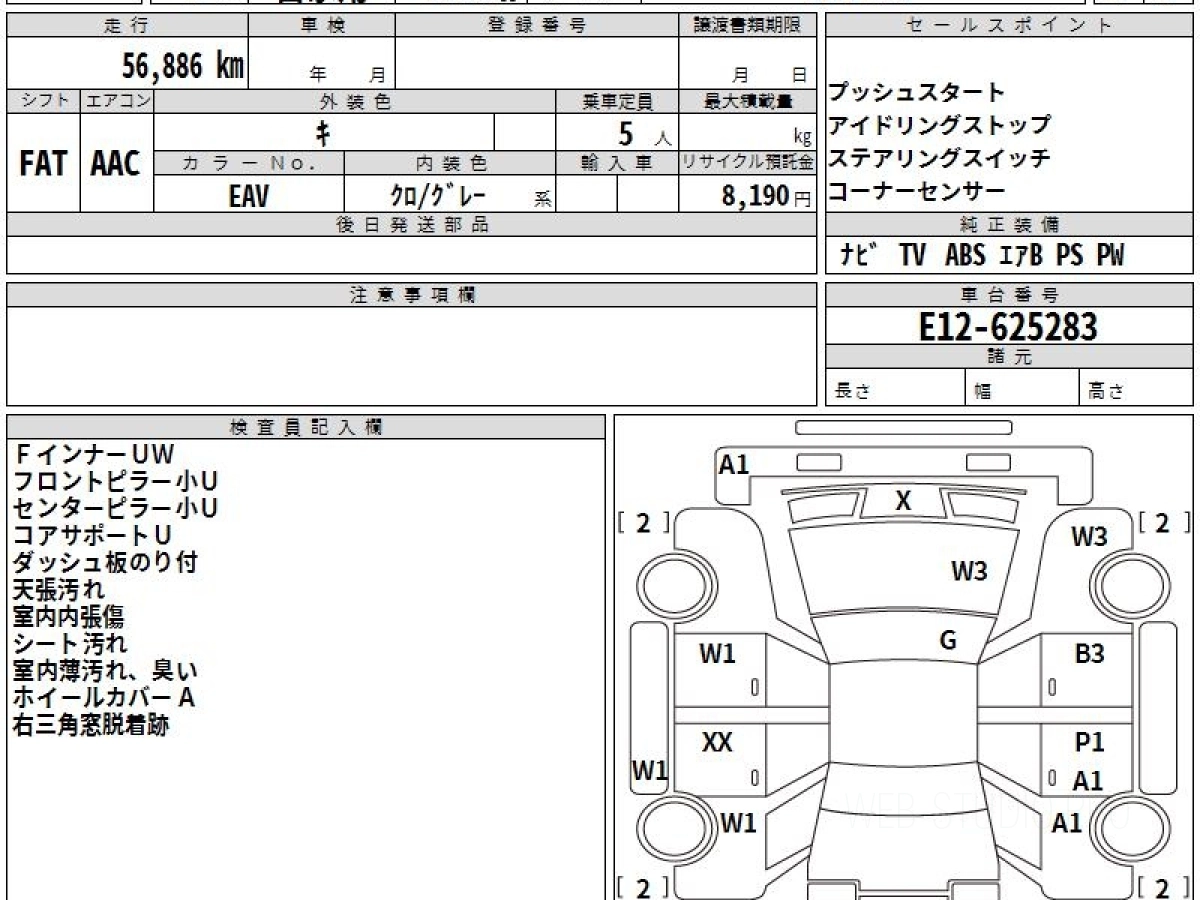Select the 純正装備 header
Screen dimensions: 1200x900
pos(1010,225)
